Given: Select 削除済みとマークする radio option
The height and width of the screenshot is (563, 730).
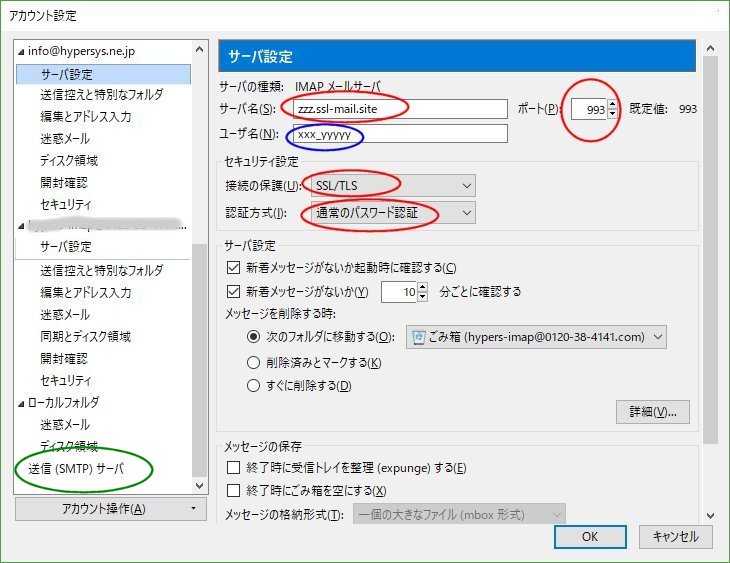Looking at the screenshot, I should point(254,362).
